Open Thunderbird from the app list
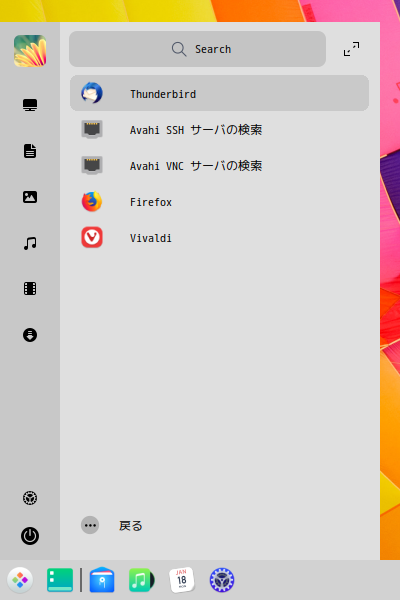The image size is (400, 600). (x=219, y=93)
